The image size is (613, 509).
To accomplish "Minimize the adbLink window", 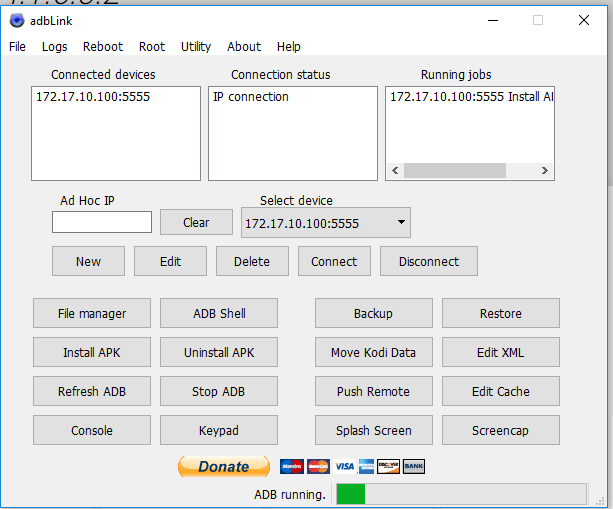I will click(x=493, y=20).
